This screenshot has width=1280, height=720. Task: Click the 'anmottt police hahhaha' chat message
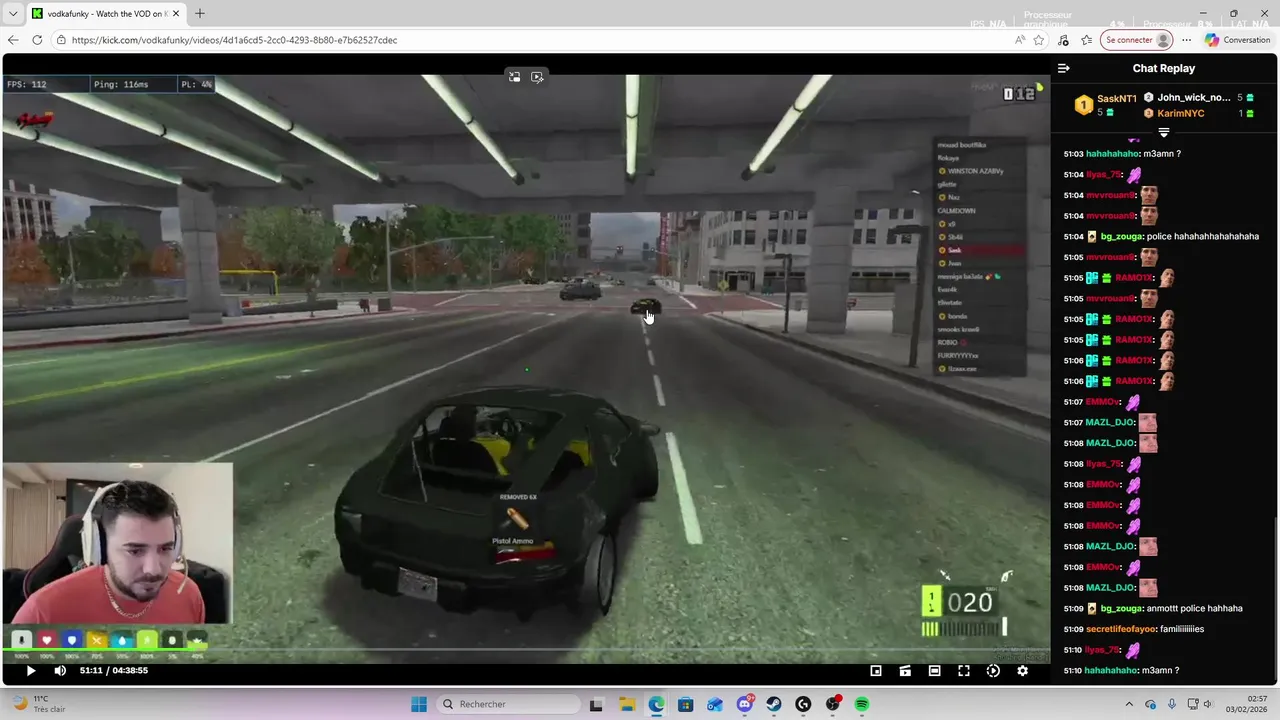(x=1194, y=608)
